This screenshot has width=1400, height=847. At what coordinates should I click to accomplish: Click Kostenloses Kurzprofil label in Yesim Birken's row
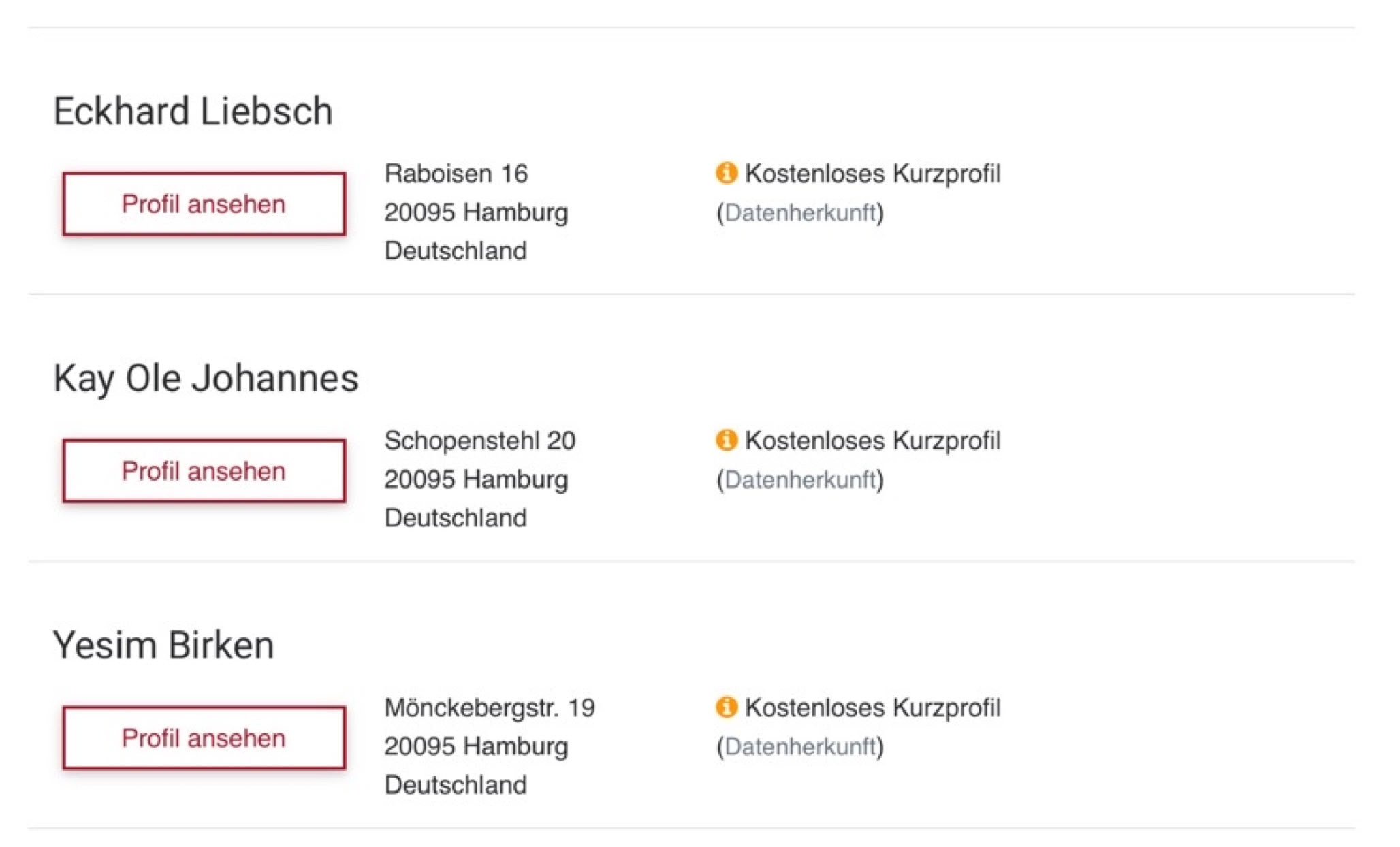(872, 707)
